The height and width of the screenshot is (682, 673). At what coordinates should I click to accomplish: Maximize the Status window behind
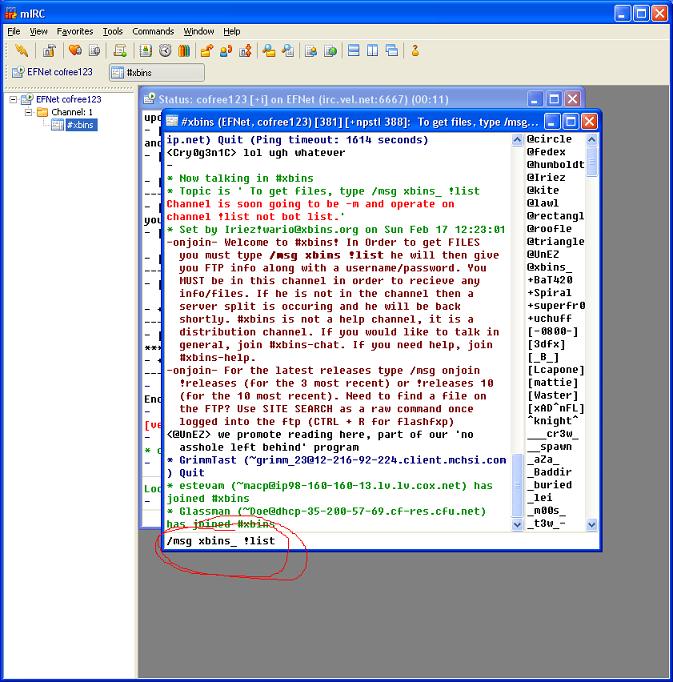(554, 99)
